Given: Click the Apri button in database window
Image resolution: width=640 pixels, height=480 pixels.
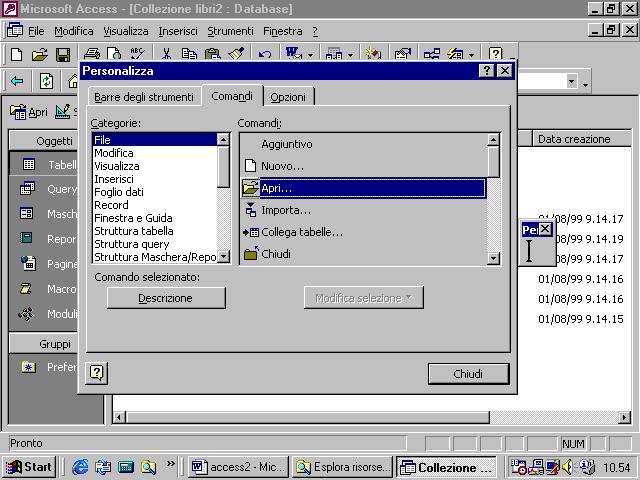Looking at the screenshot, I should [x=29, y=111].
